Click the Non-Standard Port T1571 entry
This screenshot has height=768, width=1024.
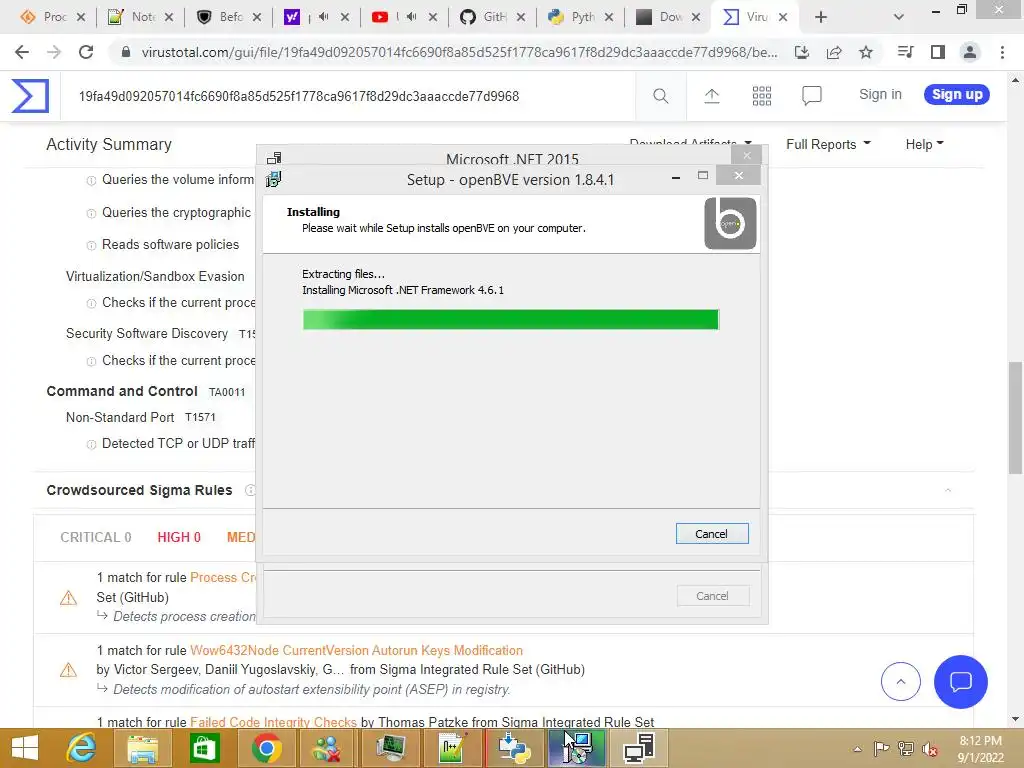pos(140,418)
